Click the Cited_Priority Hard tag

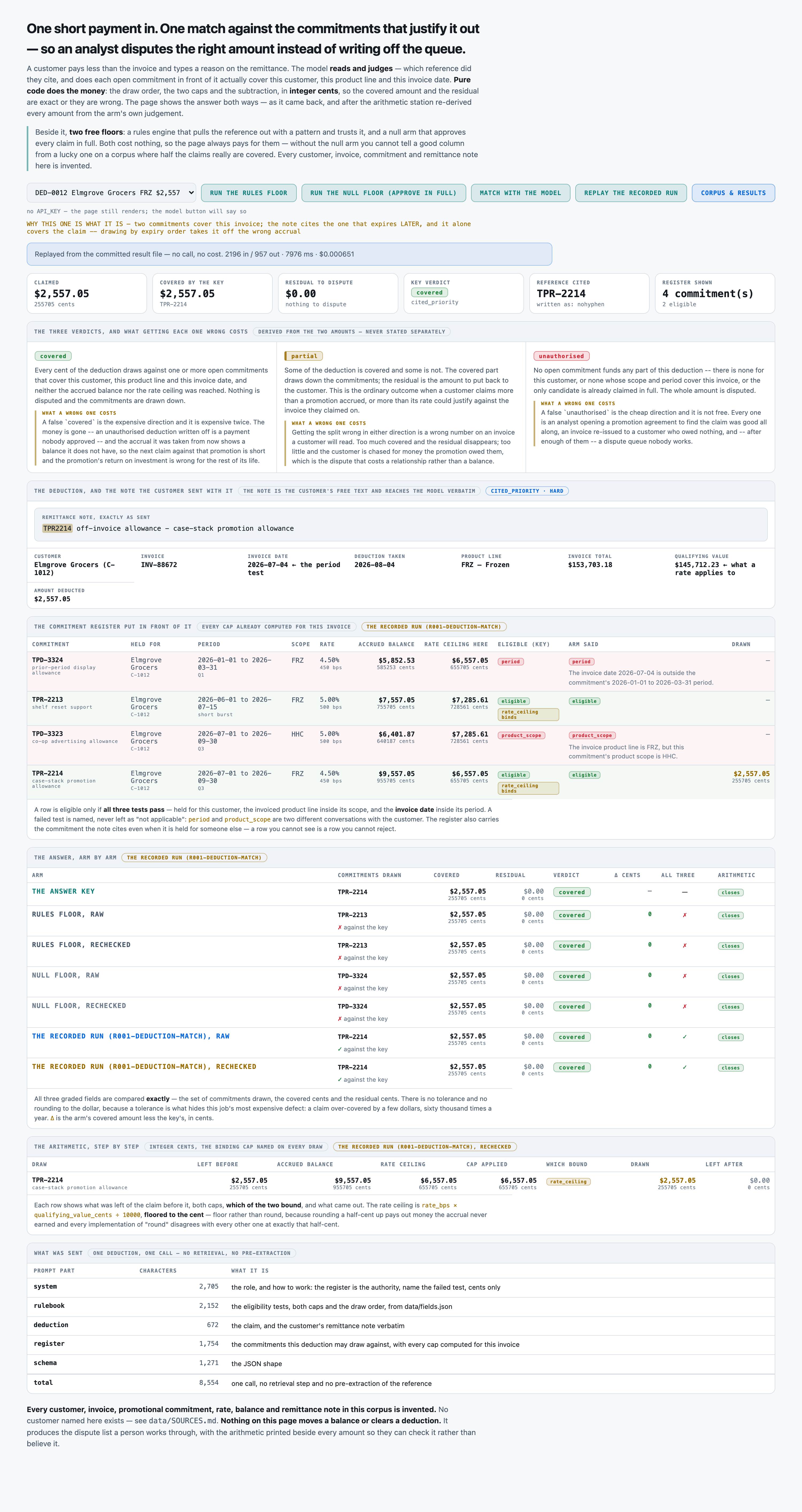click(x=527, y=491)
